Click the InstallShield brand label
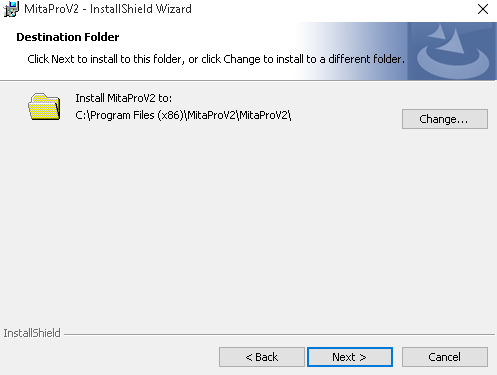Image resolution: width=497 pixels, height=375 pixels. tap(32, 333)
